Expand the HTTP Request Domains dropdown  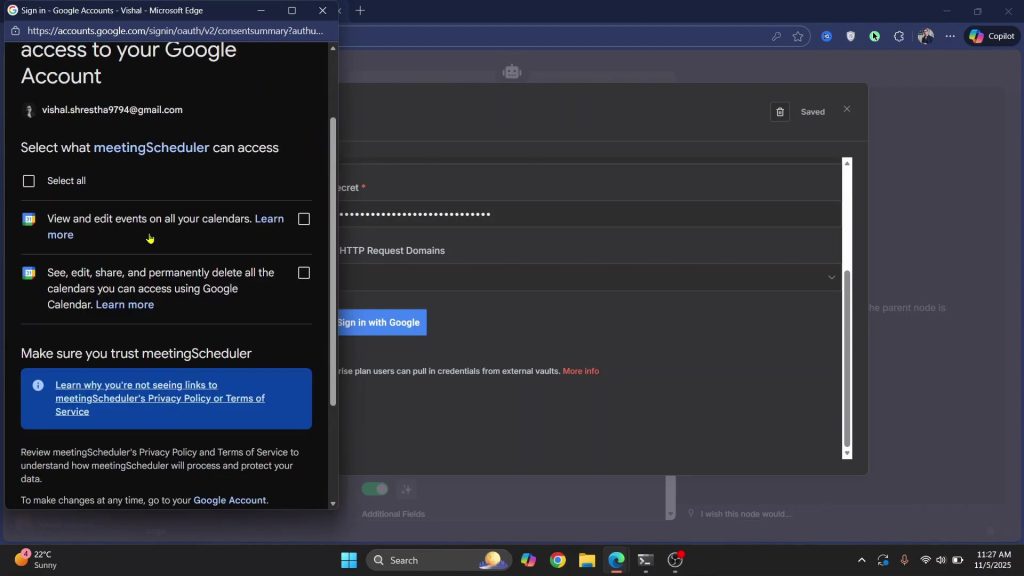click(831, 277)
